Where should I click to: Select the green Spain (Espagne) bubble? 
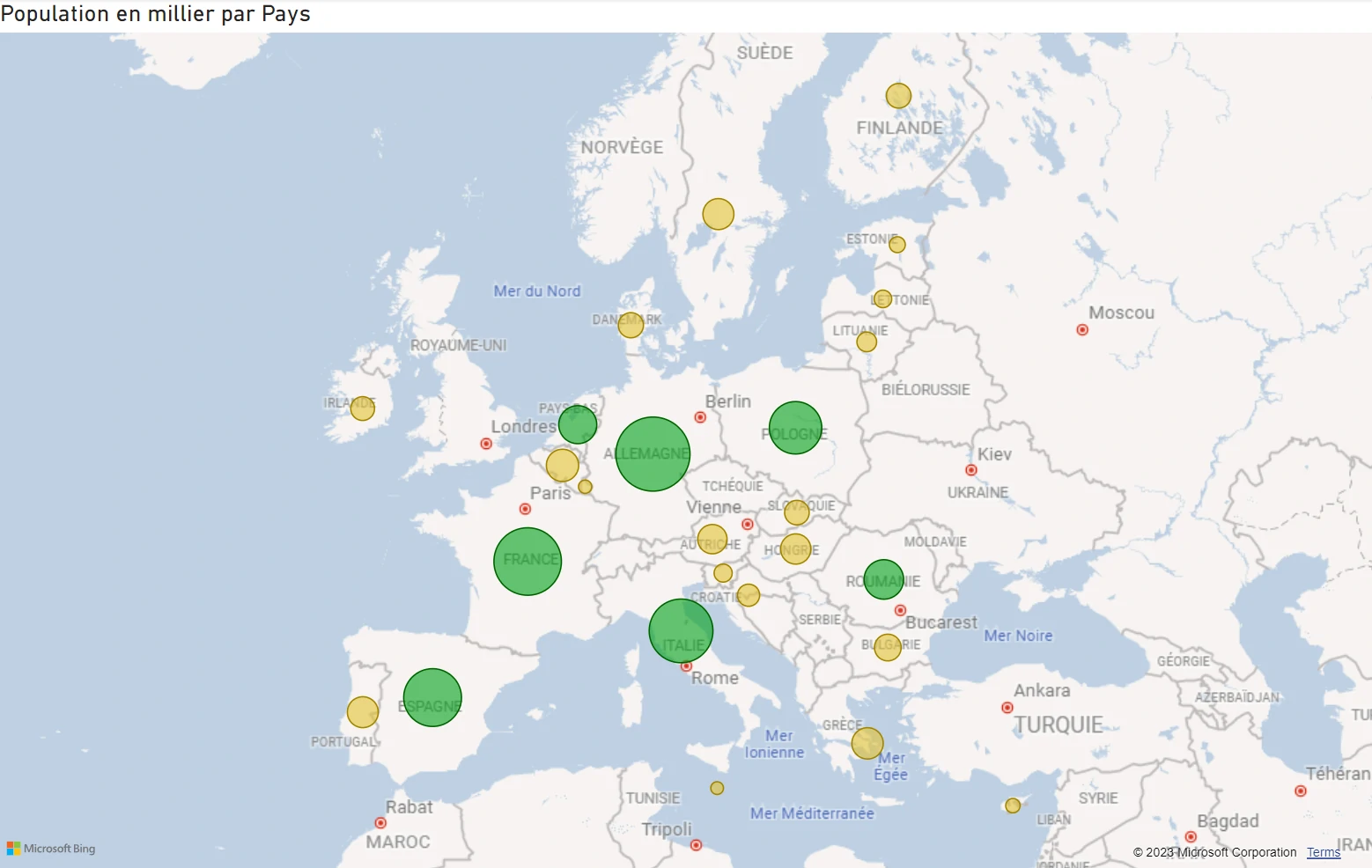click(x=432, y=697)
